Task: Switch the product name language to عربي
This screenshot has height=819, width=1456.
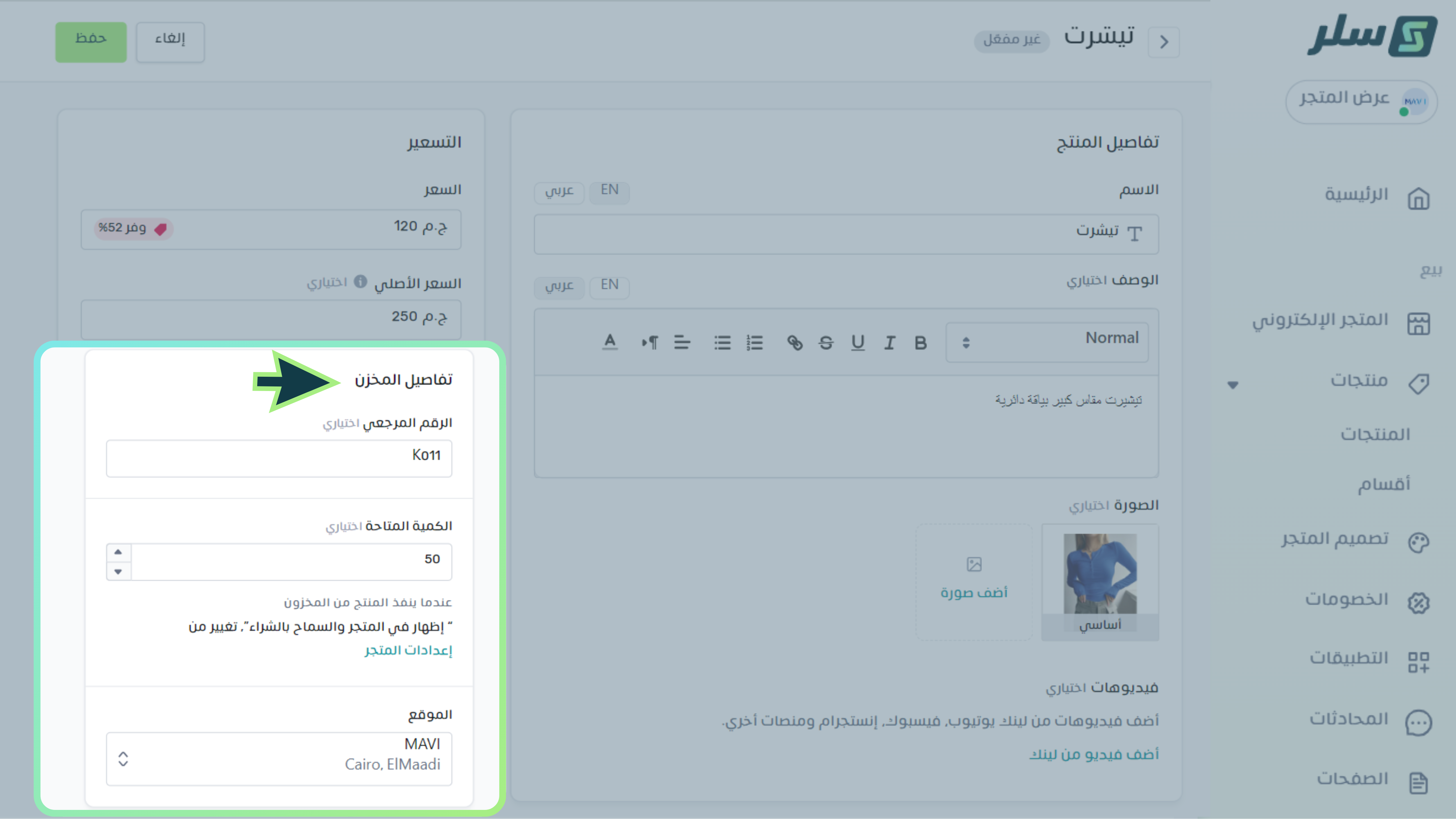Action: coord(559,191)
